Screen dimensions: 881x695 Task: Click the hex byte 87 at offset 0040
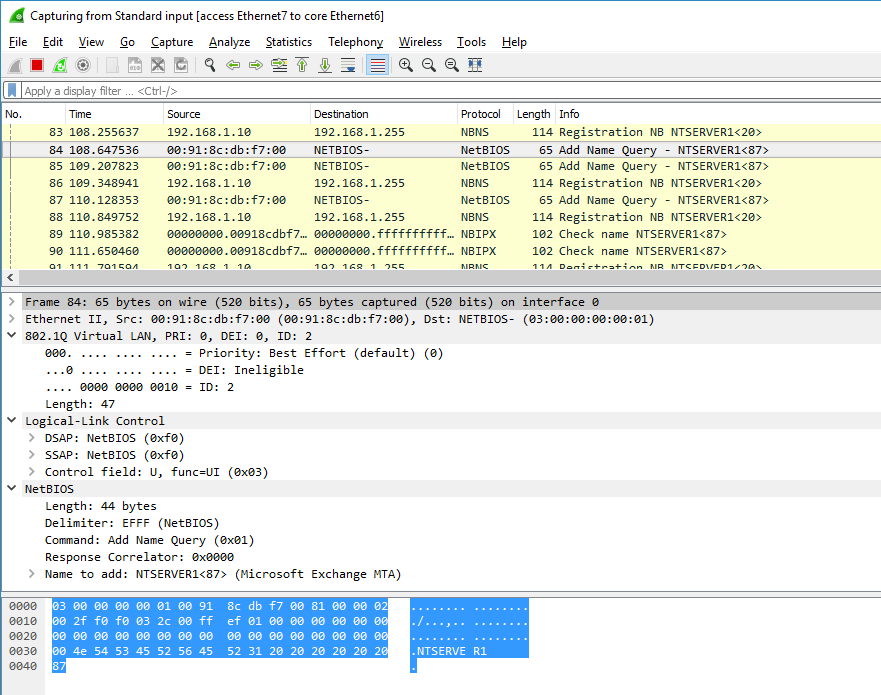(x=59, y=666)
